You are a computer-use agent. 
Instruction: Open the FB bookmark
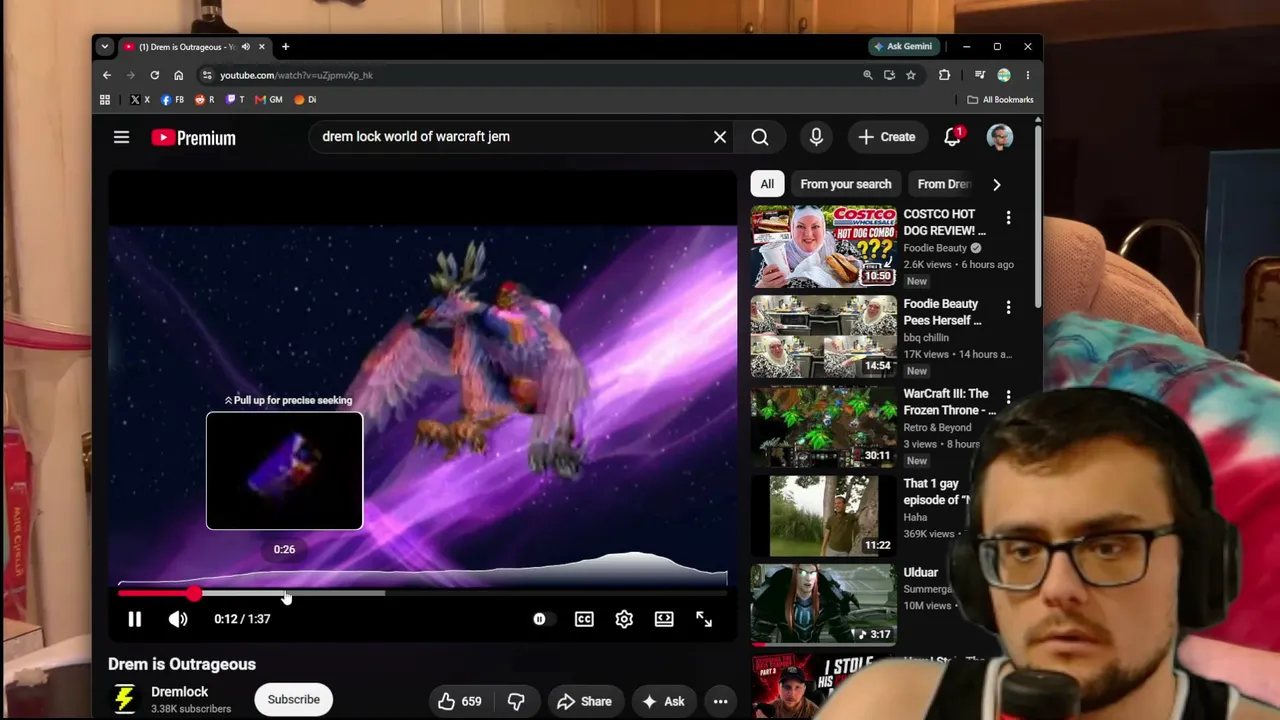(x=172, y=100)
